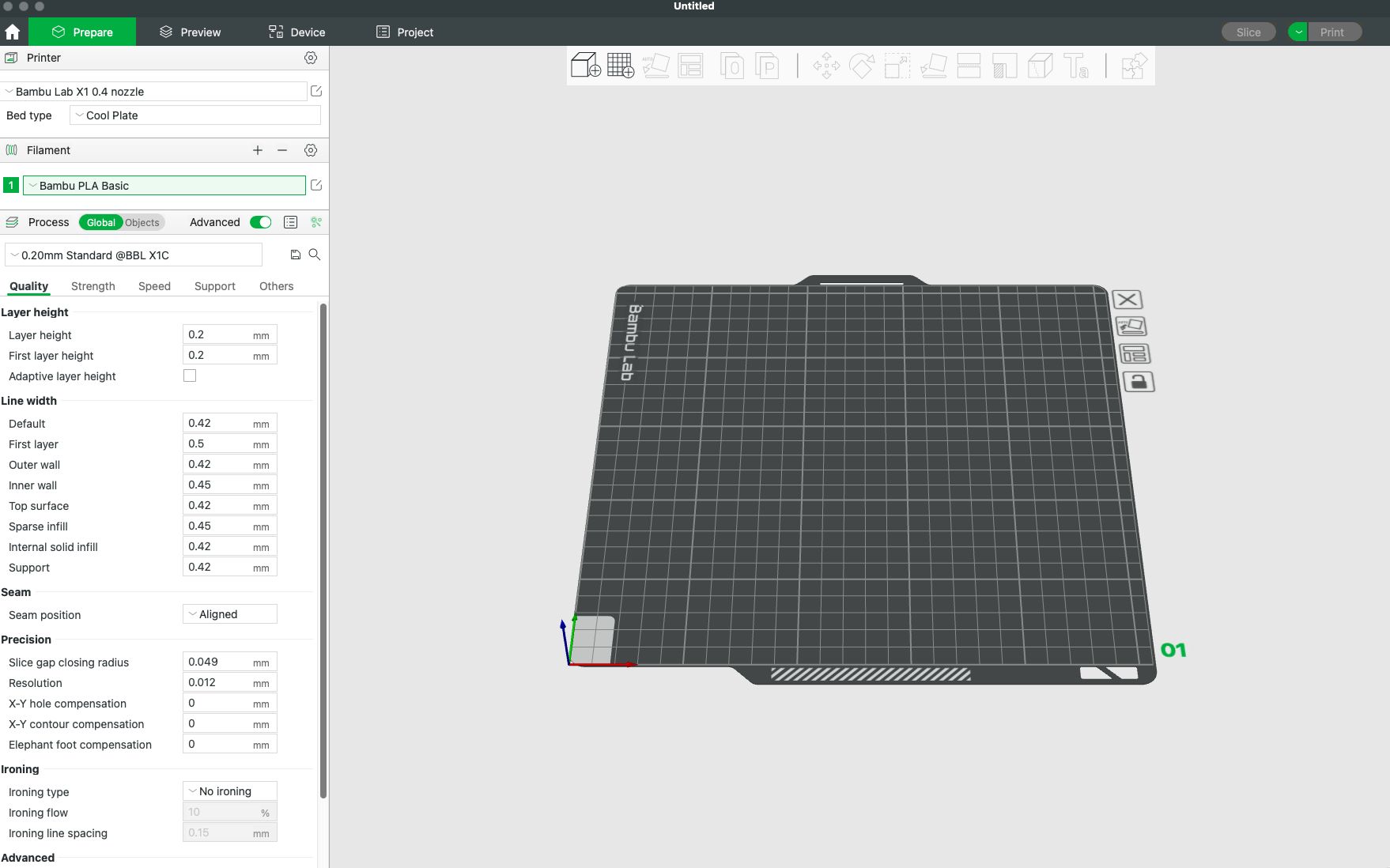Screen dimensions: 1390x868
Task: Switch process scope to Objects
Action: pyautogui.click(x=142, y=223)
